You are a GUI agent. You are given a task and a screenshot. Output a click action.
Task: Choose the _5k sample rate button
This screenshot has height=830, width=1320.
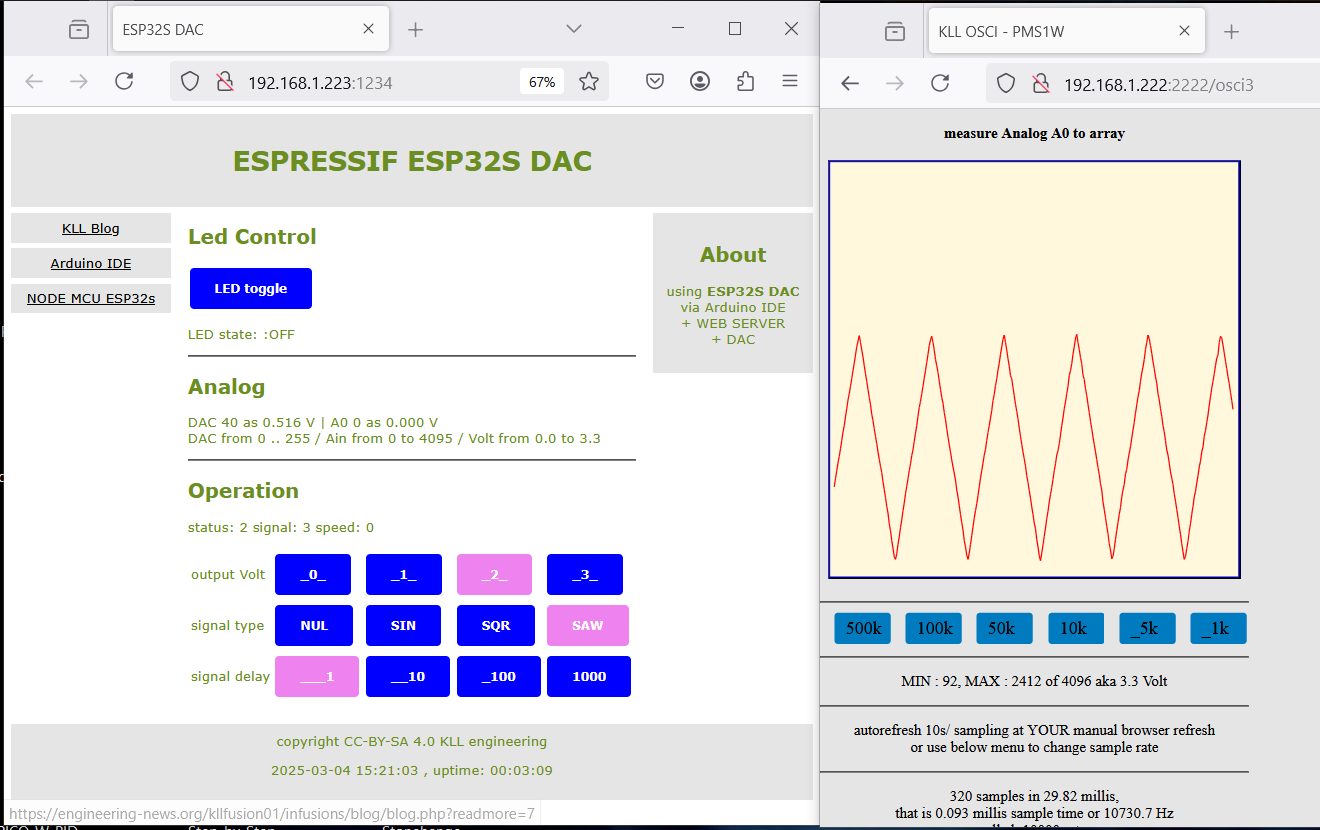1147,628
